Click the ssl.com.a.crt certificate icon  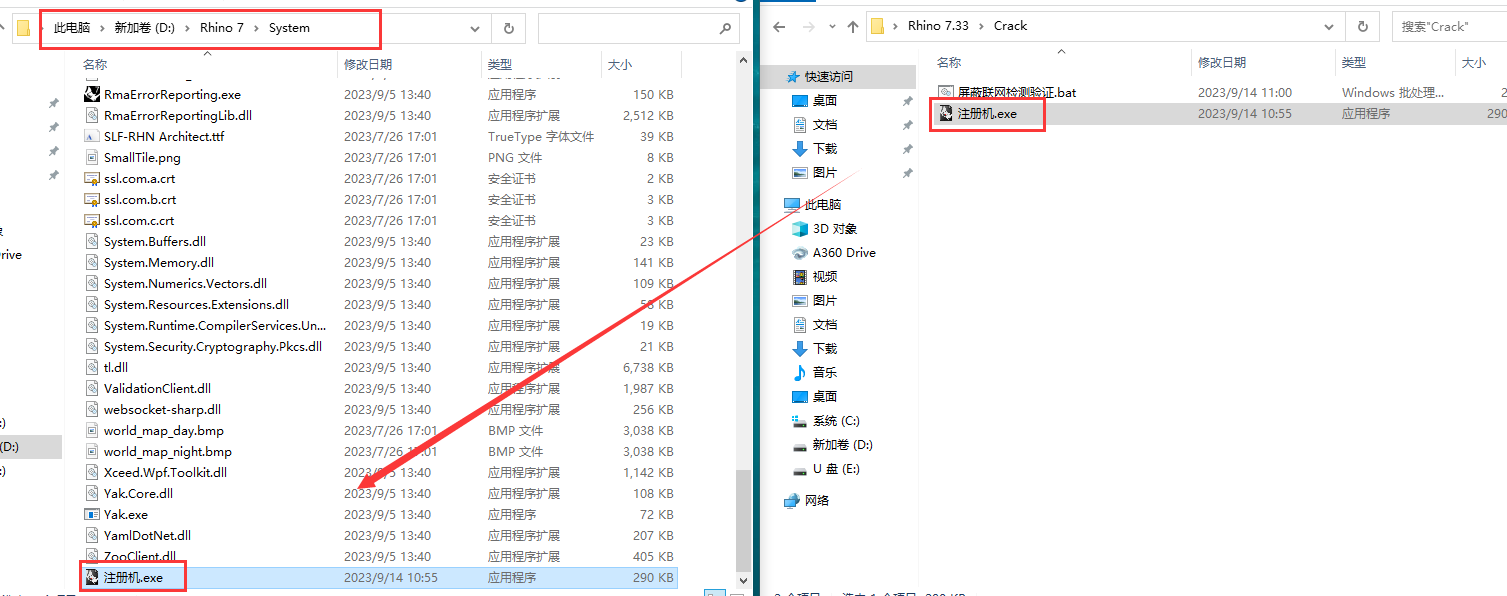[x=92, y=179]
